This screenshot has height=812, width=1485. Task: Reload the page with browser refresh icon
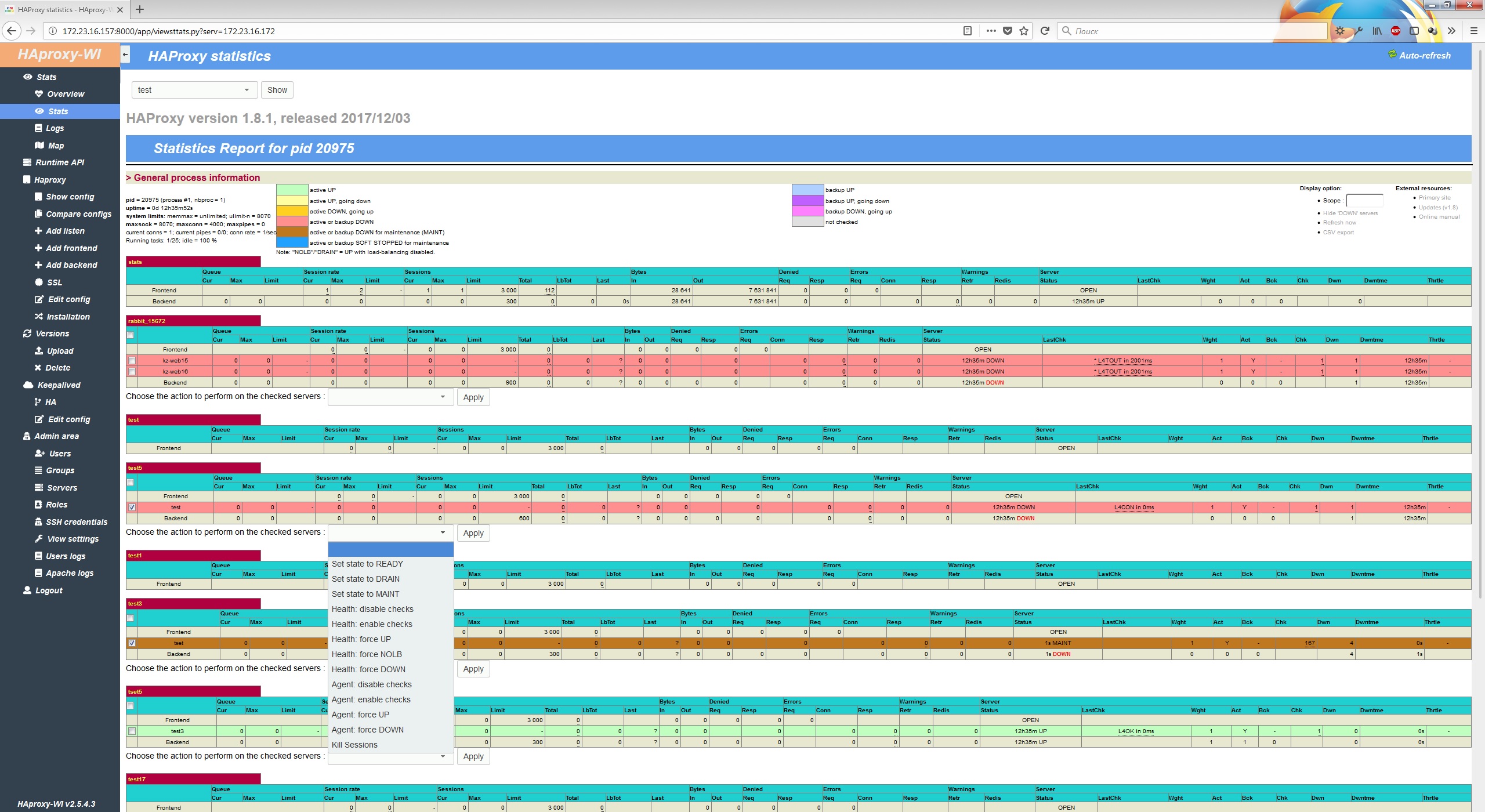pyautogui.click(x=1045, y=31)
